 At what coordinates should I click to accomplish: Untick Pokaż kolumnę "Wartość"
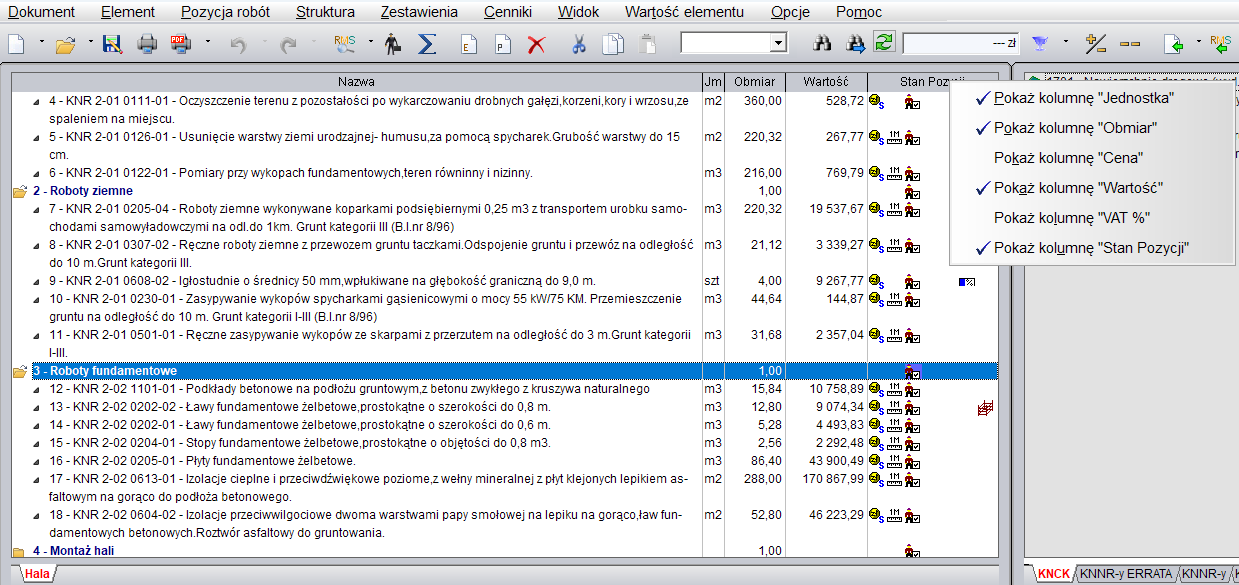point(1078,188)
